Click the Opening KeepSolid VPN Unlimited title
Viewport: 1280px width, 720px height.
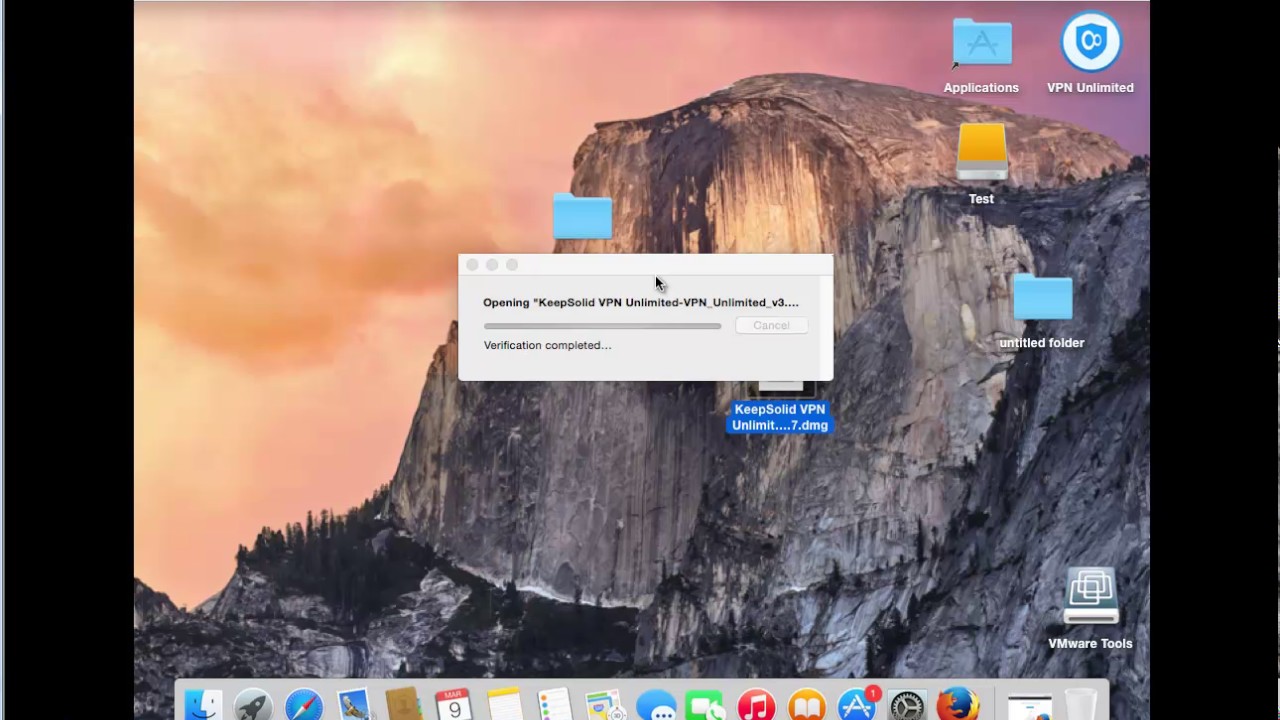[x=640, y=302]
